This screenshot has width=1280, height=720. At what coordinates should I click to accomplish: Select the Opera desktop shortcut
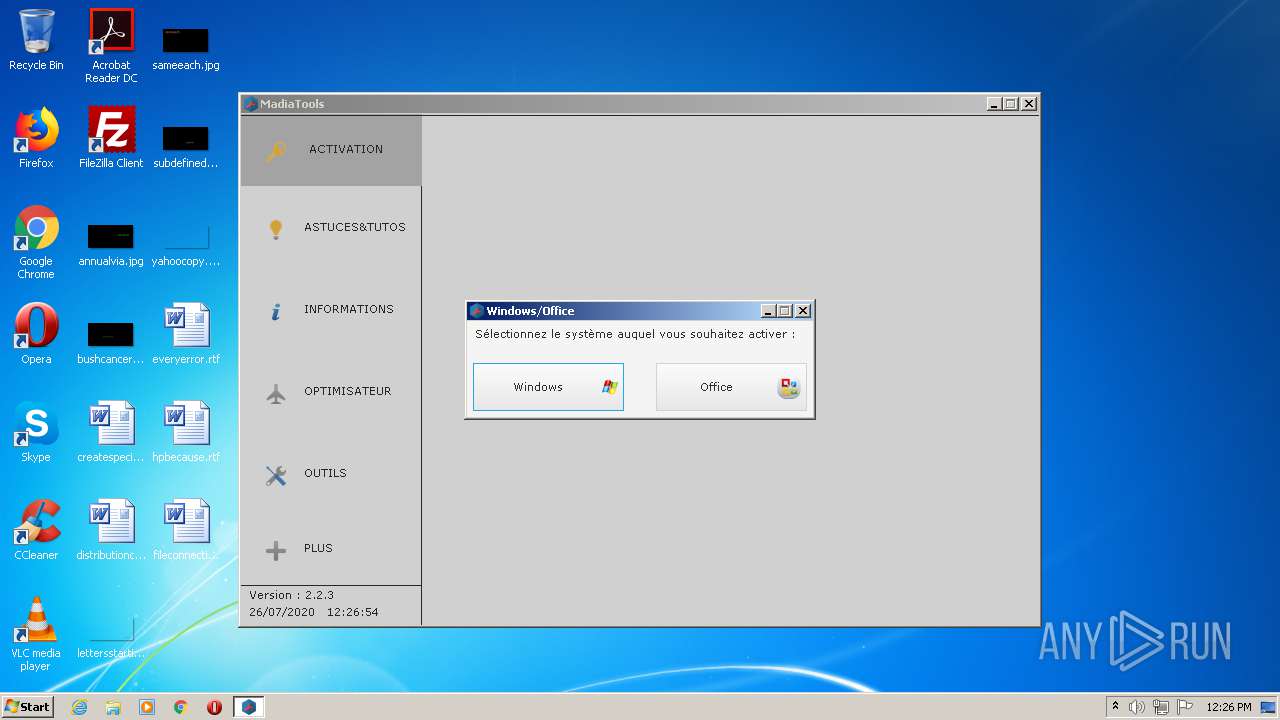tap(36, 334)
